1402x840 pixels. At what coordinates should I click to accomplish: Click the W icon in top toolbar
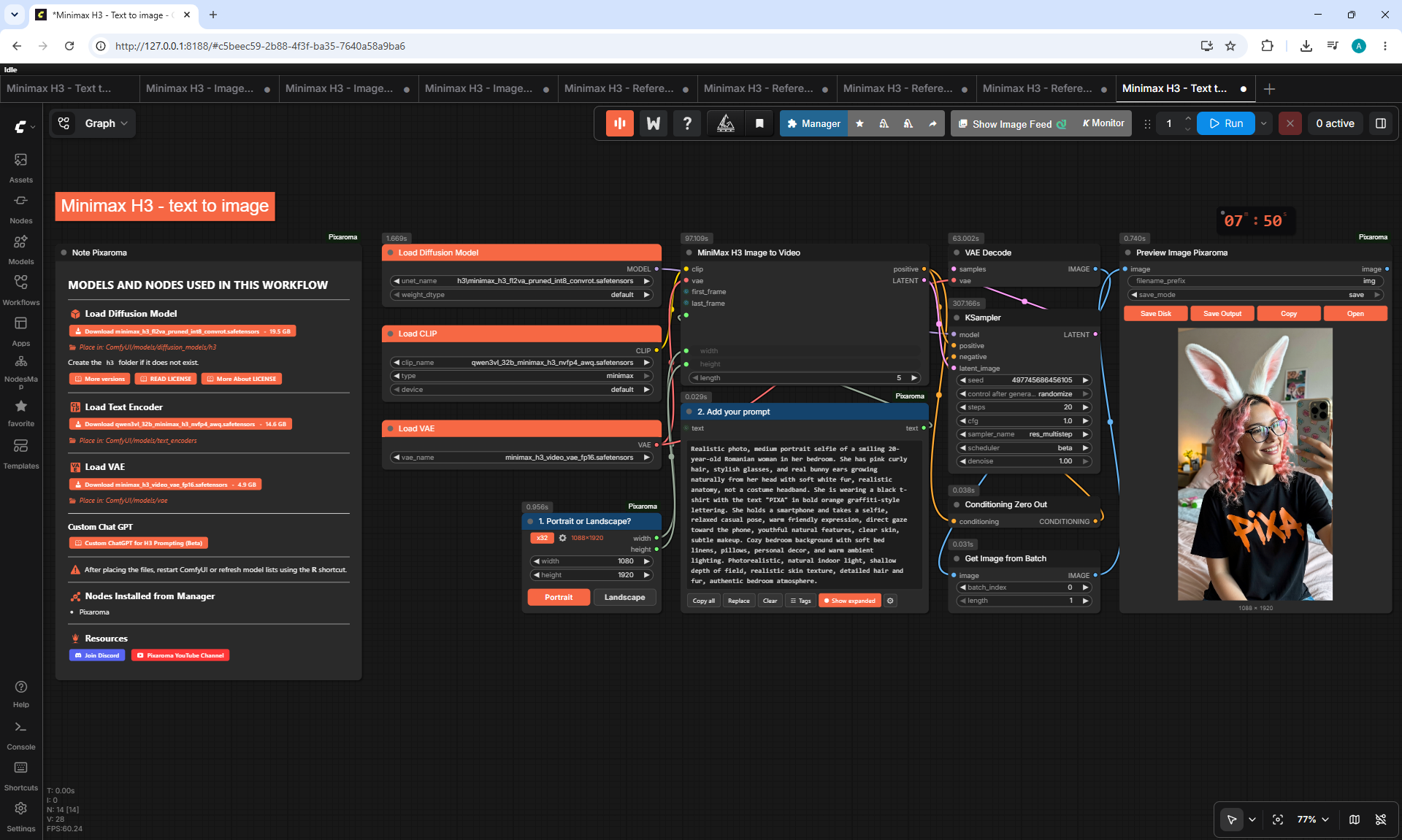pos(654,123)
